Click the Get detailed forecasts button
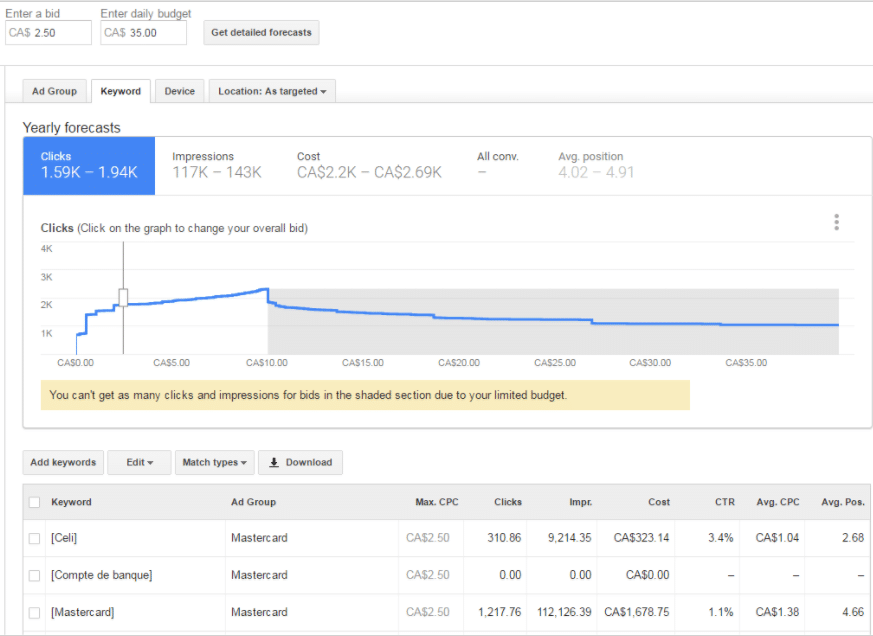873x636 pixels. 261,32
